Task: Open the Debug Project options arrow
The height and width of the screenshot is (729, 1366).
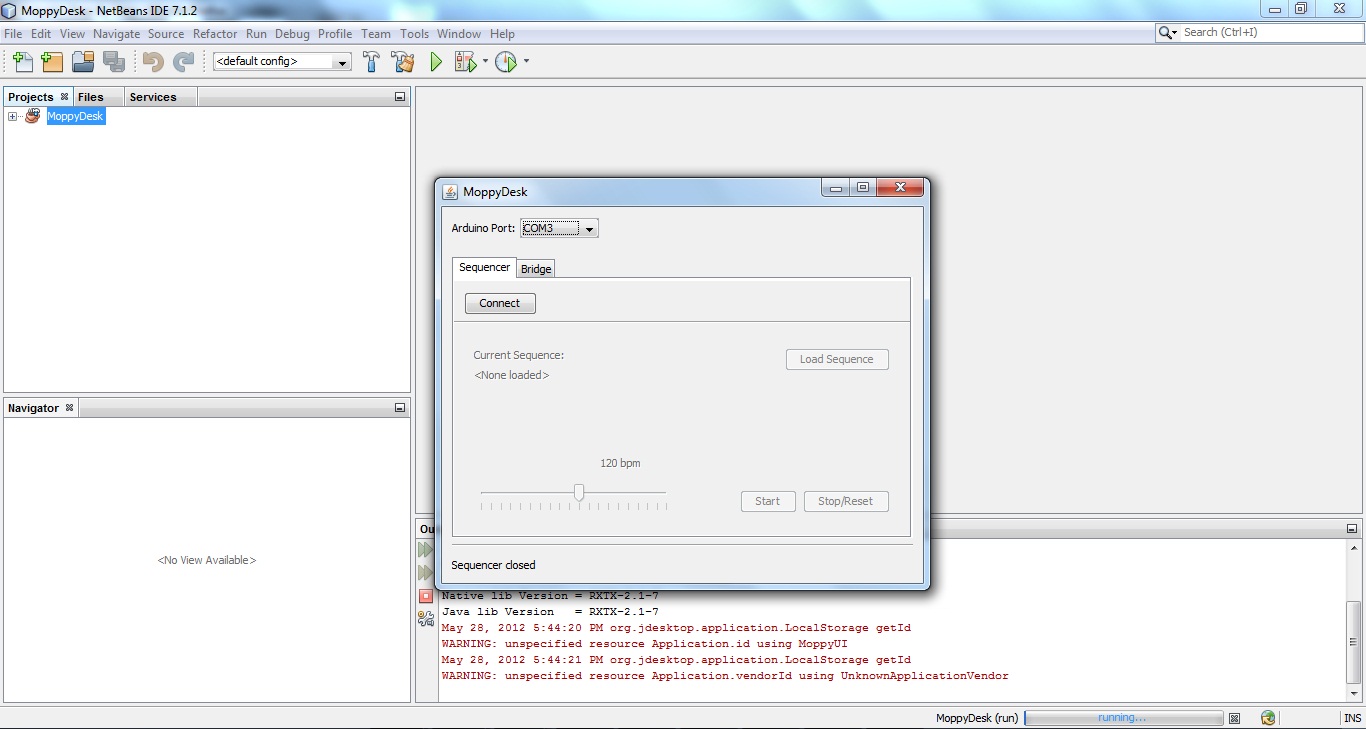Action: (485, 62)
